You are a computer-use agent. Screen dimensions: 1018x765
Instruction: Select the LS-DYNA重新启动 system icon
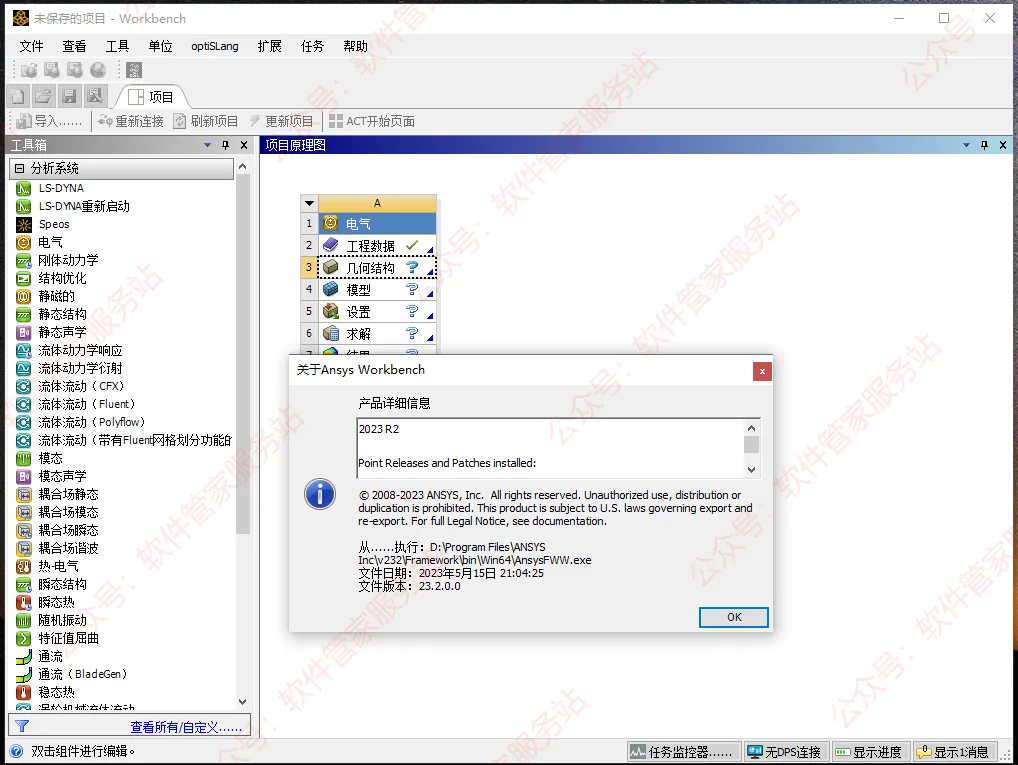[23, 207]
